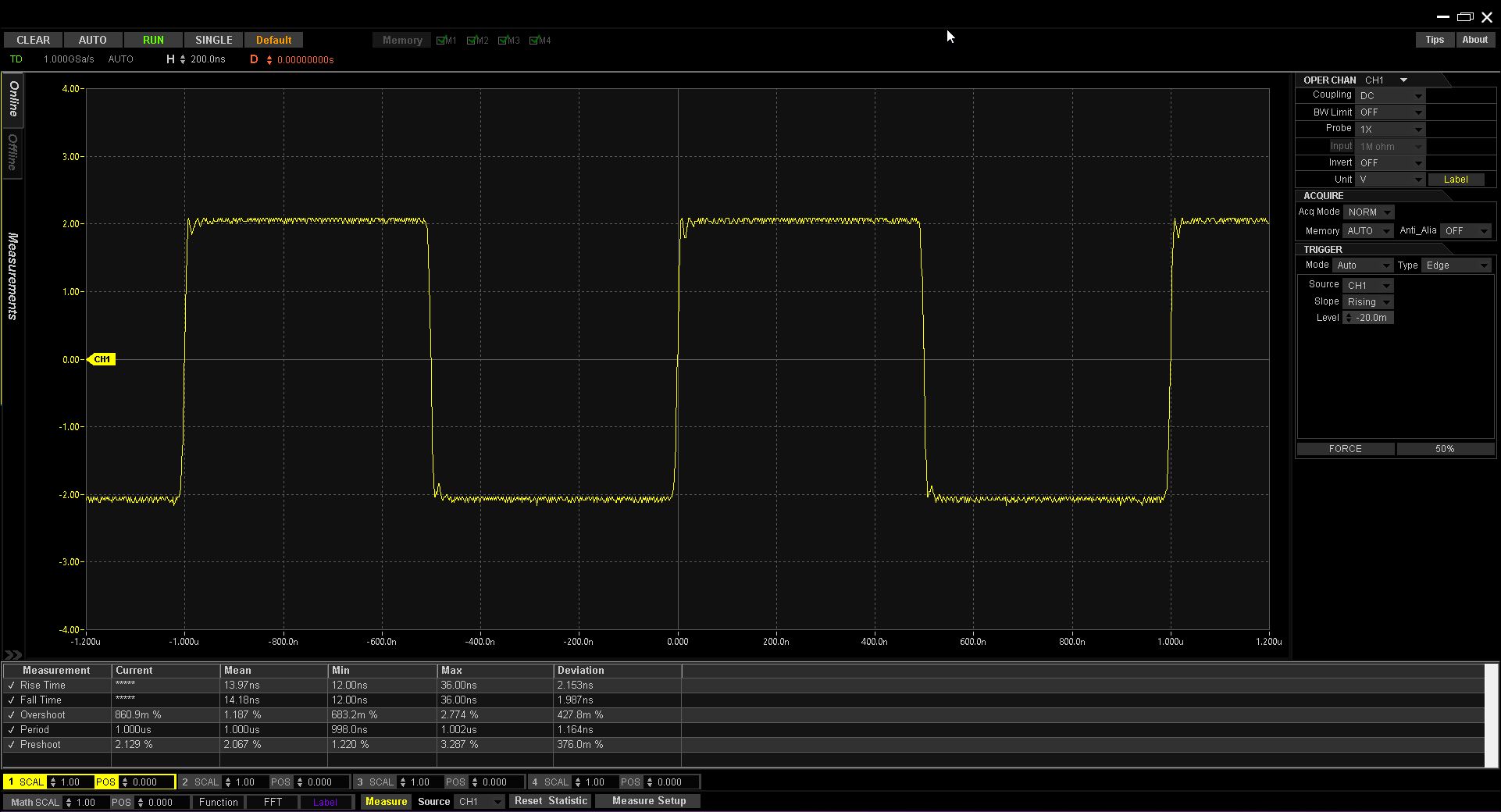The image size is (1501, 812).
Task: Click the CH1 ground level marker
Action: pyautogui.click(x=102, y=359)
